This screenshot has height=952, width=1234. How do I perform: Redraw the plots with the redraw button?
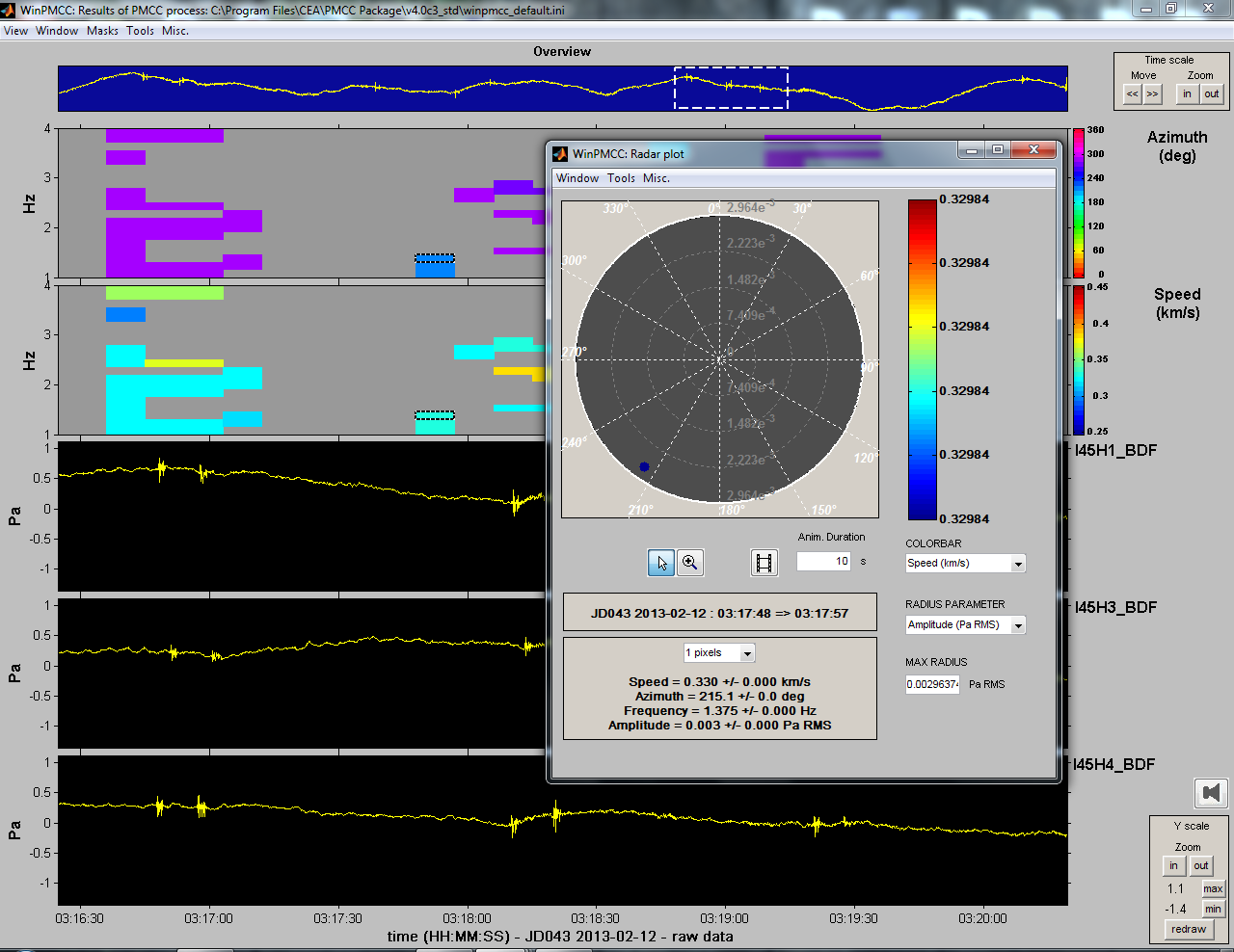tap(1189, 929)
